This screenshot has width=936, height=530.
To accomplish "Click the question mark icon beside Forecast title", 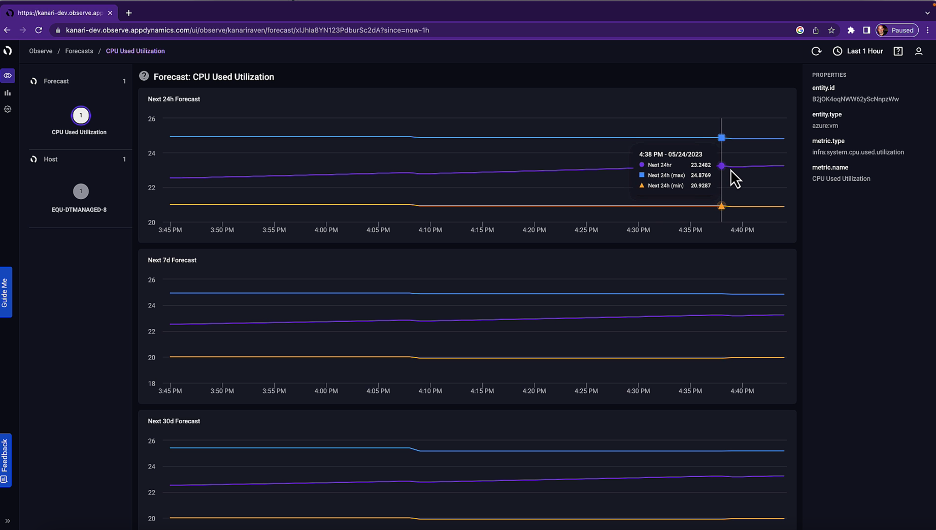I will point(144,76).
